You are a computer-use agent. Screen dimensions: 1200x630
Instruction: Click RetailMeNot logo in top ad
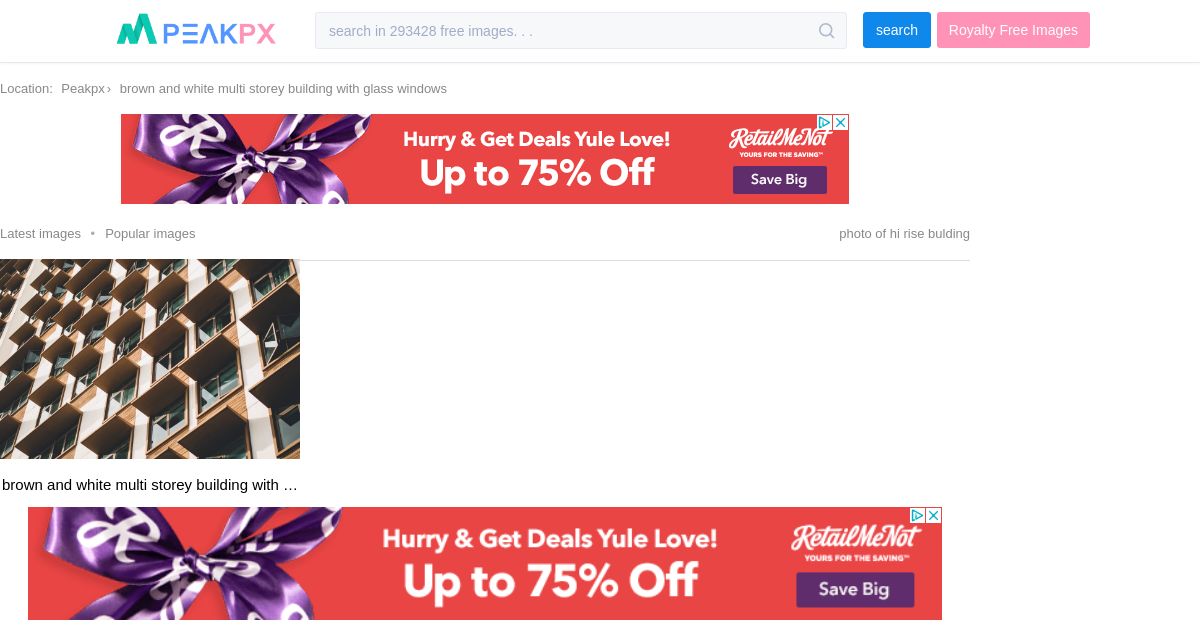pyautogui.click(x=780, y=141)
